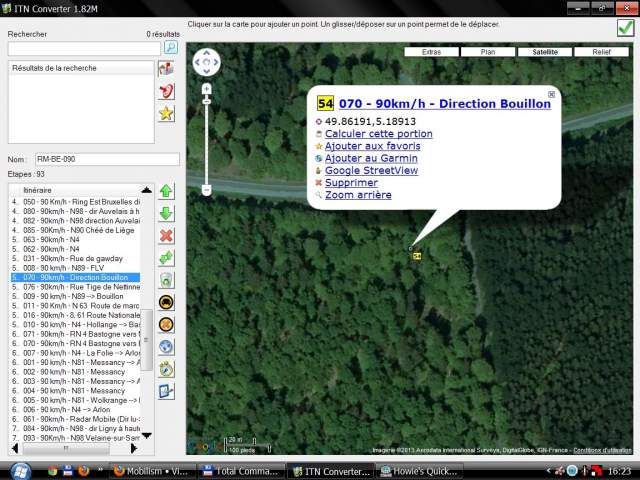Move selected step up with green arrow
The height and width of the screenshot is (480, 640).
[x=167, y=191]
